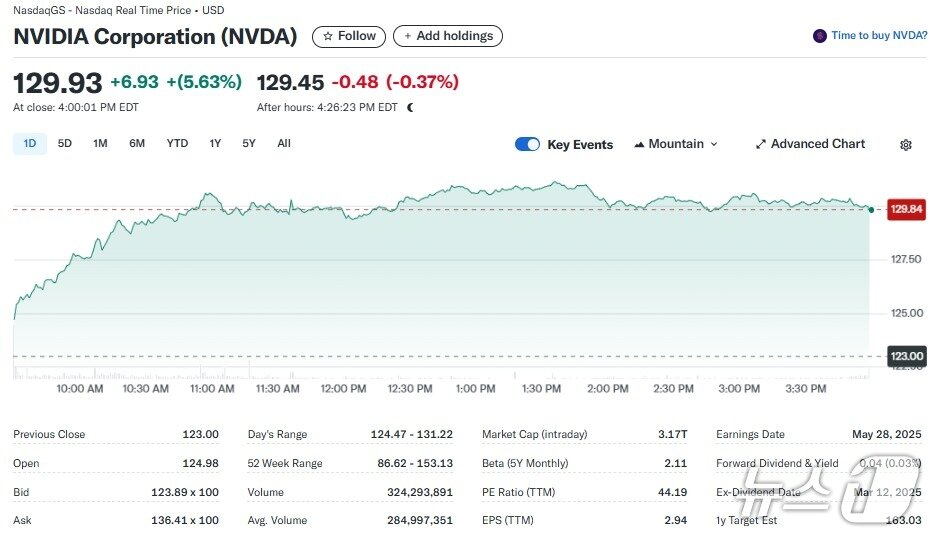Open the Time to buy NVDA link

tap(879, 36)
